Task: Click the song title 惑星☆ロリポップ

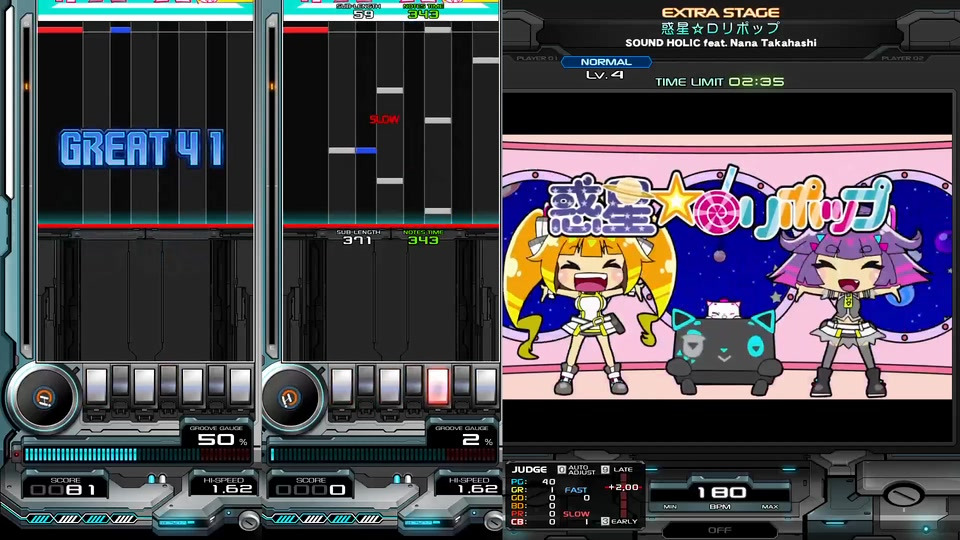Action: pos(721,28)
